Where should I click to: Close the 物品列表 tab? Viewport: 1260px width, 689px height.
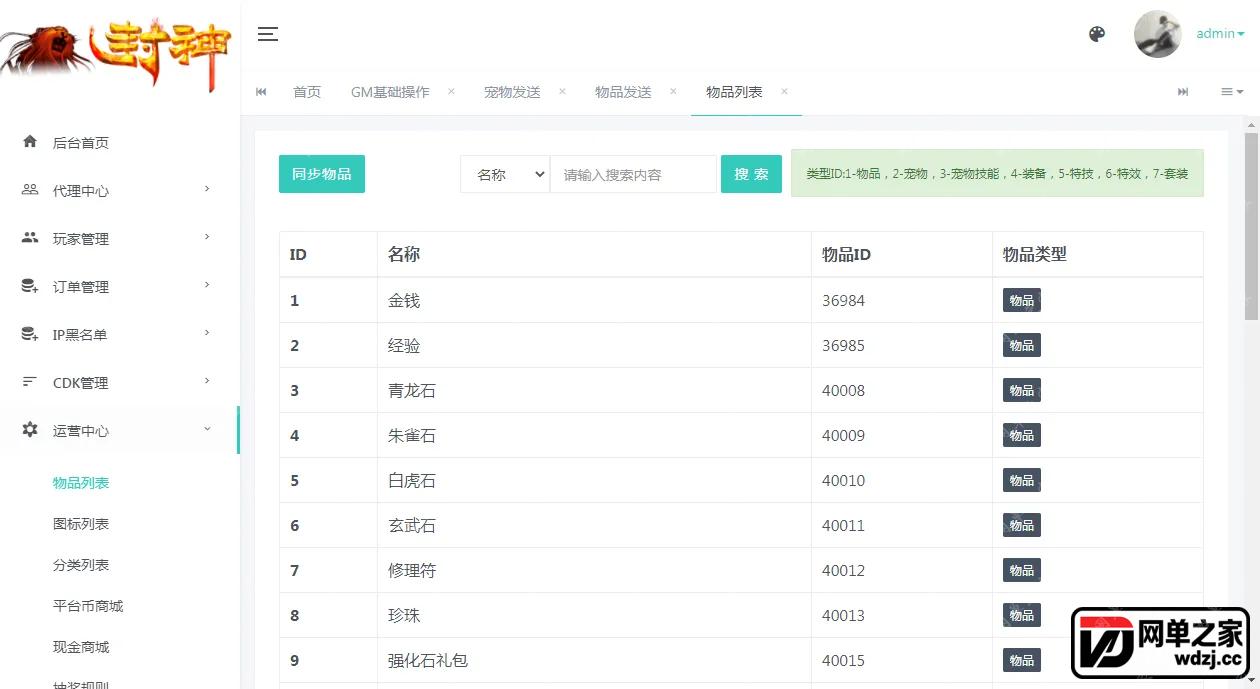[x=784, y=91]
